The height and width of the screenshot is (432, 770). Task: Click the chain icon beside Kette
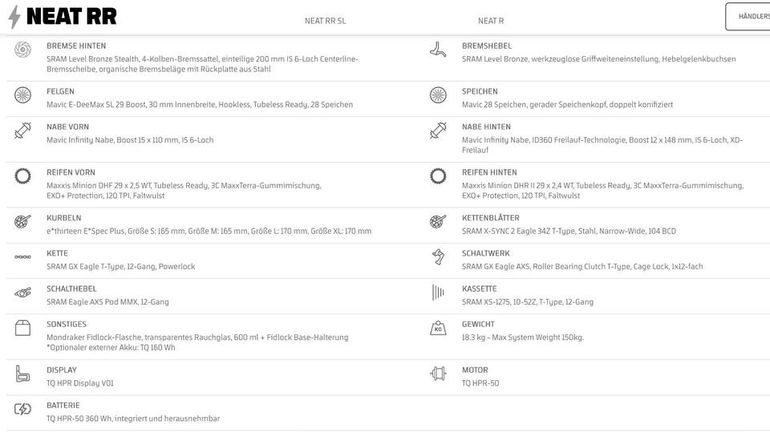point(23,257)
